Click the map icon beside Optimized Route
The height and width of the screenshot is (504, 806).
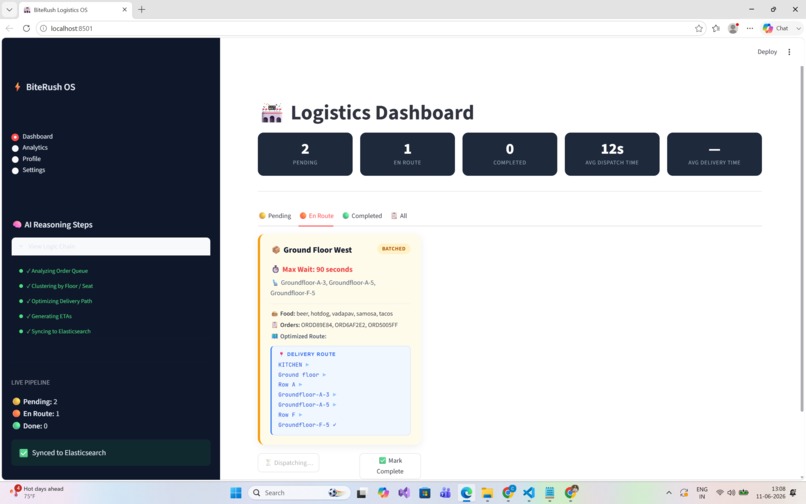[x=274, y=336]
